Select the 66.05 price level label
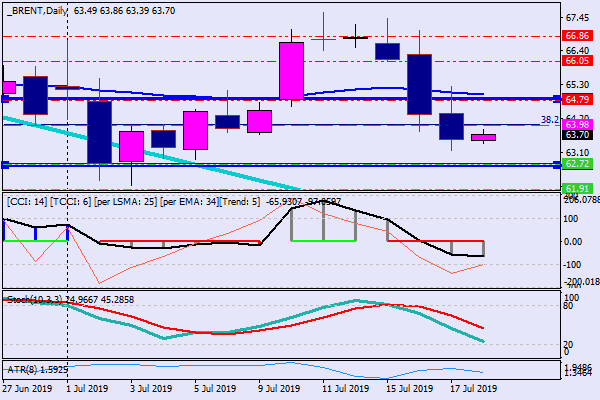The width and height of the screenshot is (600, 400). pos(577,61)
